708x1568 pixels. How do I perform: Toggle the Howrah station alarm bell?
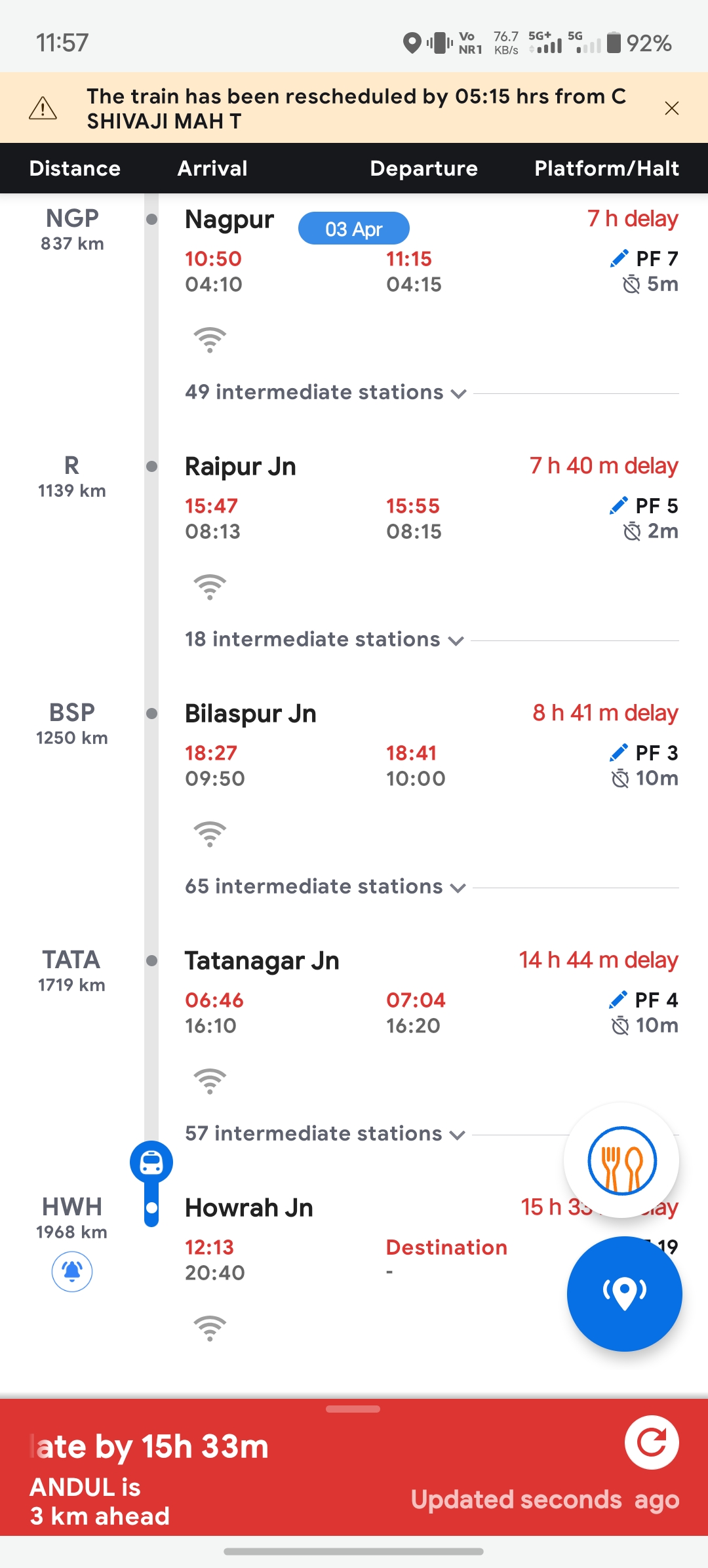click(72, 1272)
